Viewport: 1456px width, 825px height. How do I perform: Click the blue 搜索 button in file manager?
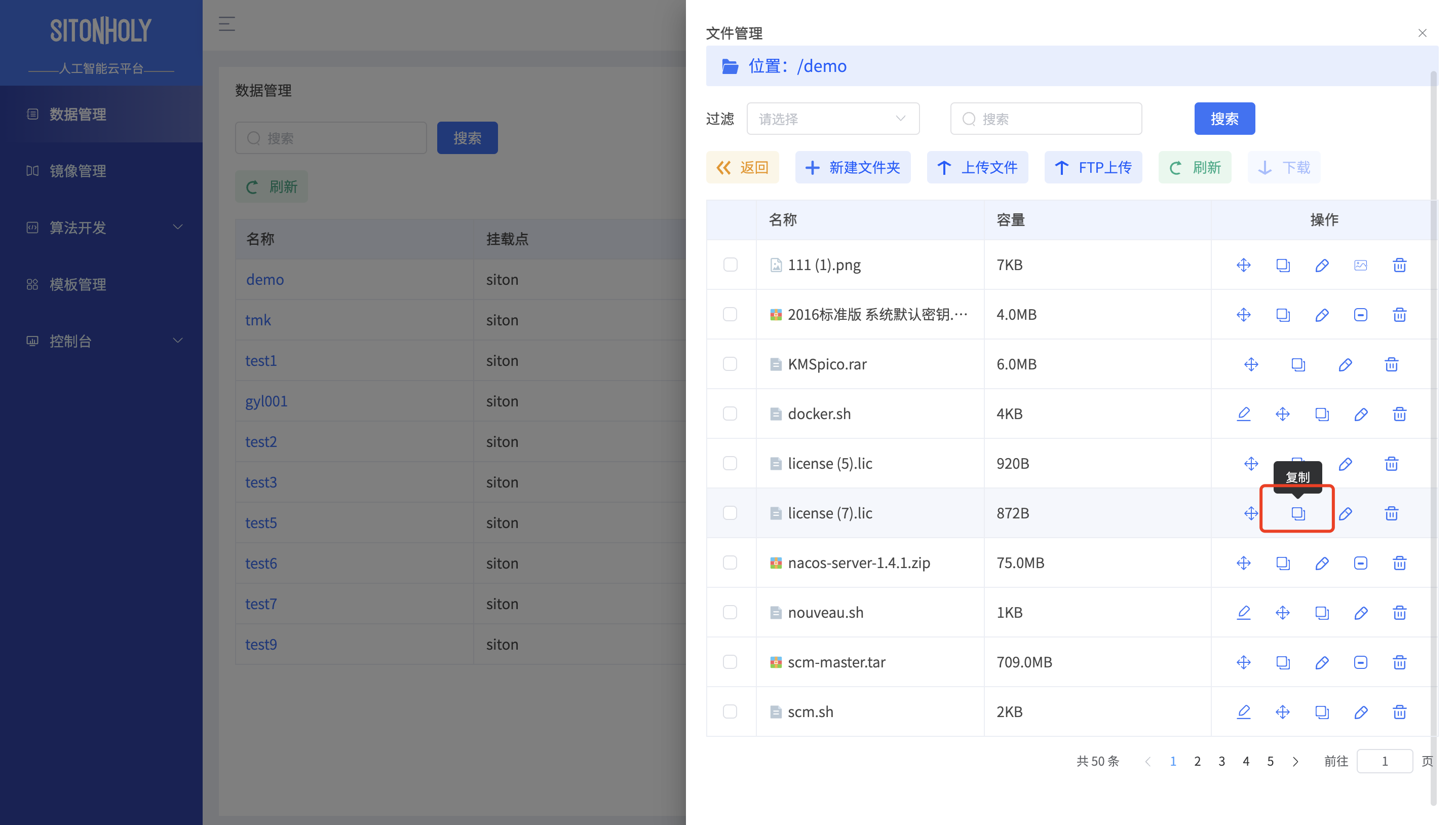tap(1224, 119)
